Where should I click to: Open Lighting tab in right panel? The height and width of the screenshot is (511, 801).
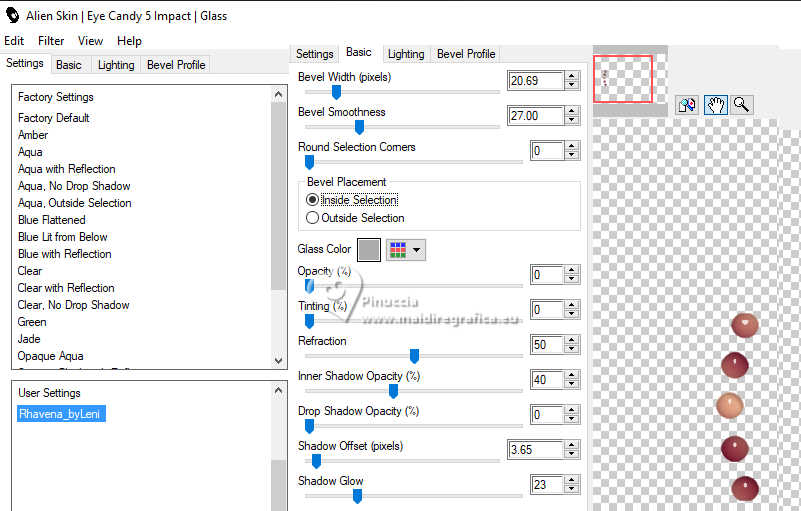(406, 54)
